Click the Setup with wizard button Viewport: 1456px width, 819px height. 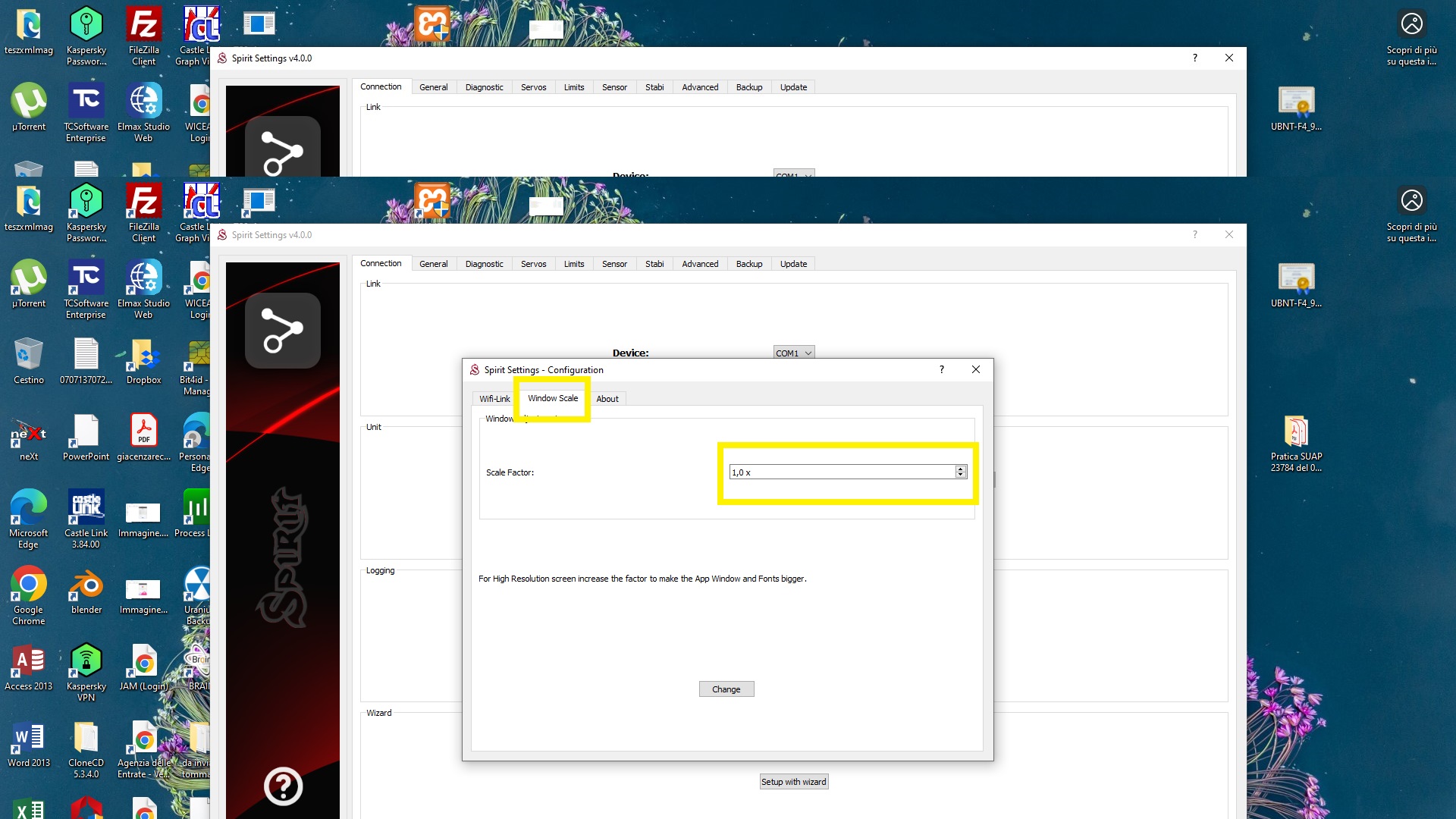tap(793, 782)
